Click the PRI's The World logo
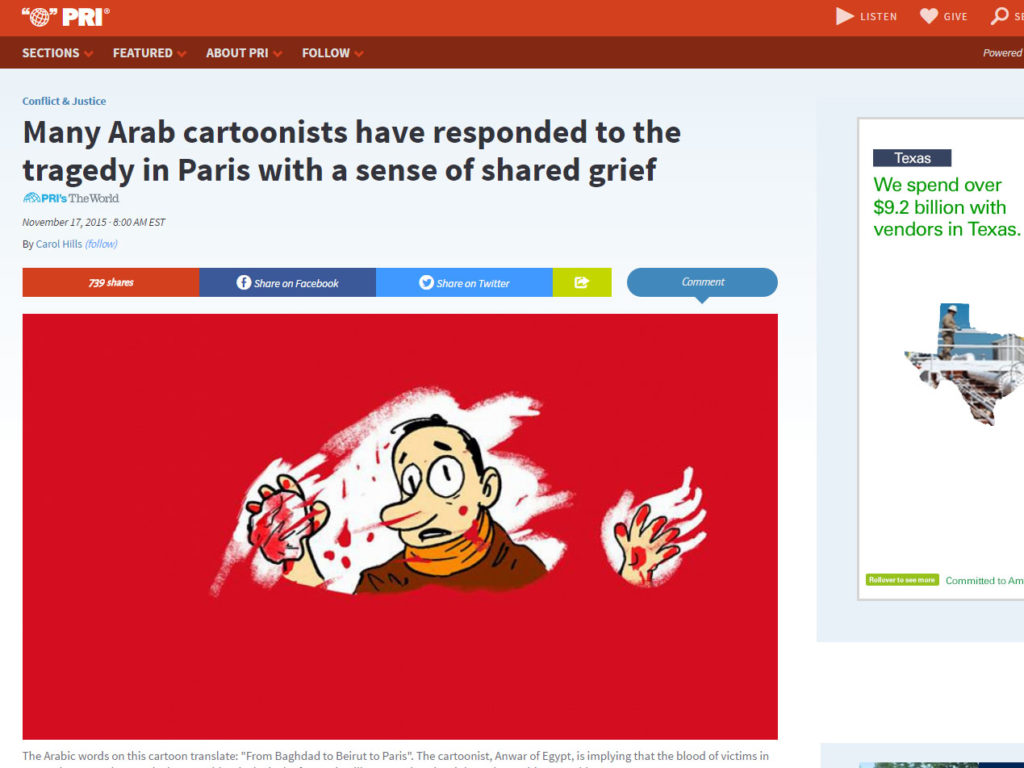 [x=71, y=198]
